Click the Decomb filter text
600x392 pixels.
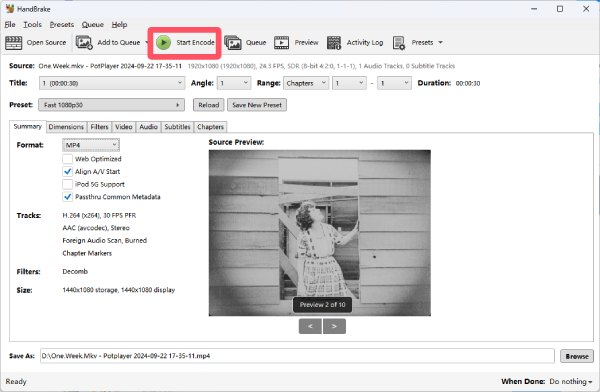pyautogui.click(x=75, y=271)
